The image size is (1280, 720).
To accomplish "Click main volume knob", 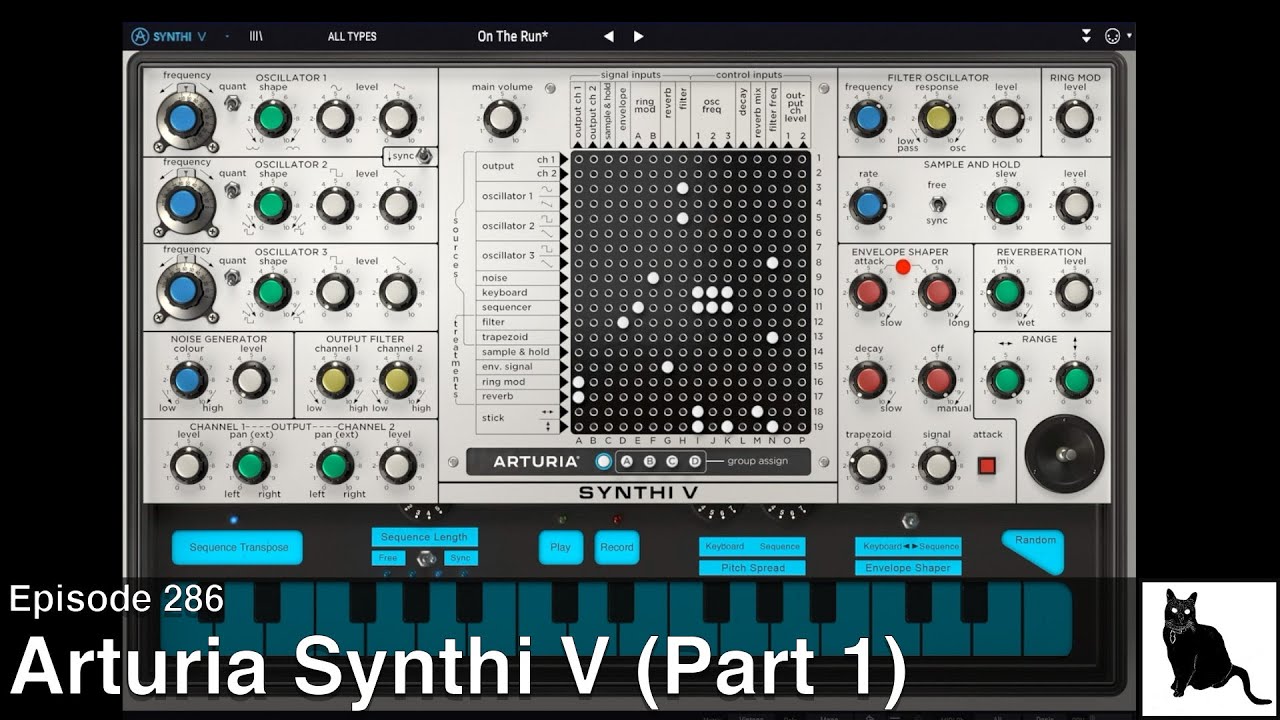I will 502,119.
